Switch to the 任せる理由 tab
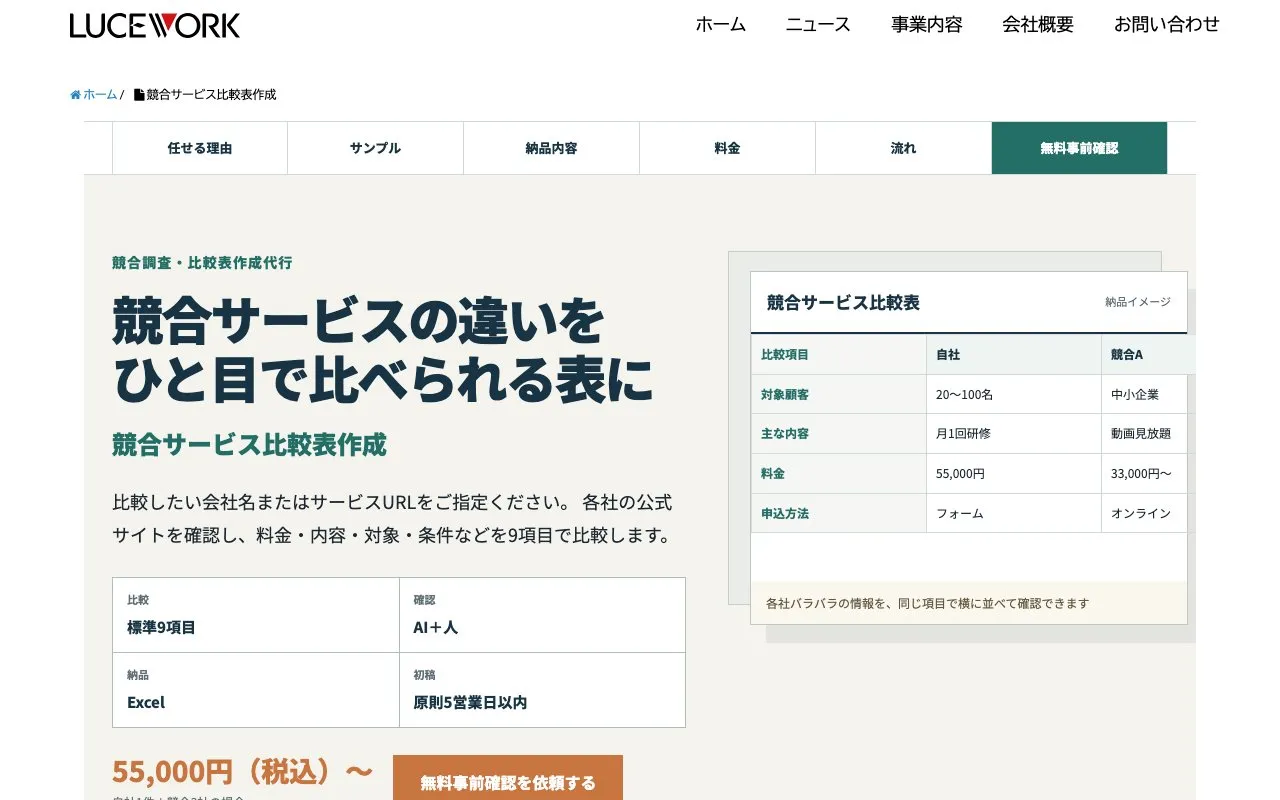Viewport: 1280px width, 800px height. pyautogui.click(x=200, y=148)
